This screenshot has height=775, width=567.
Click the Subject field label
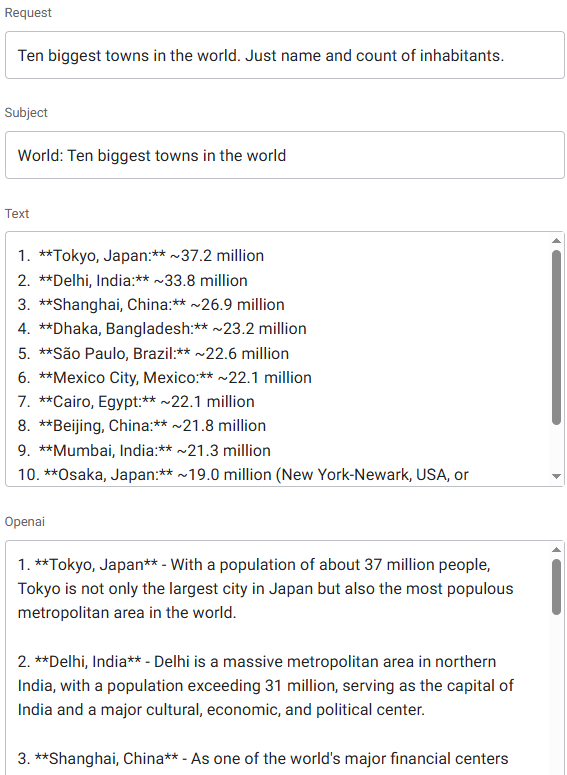tap(26, 113)
